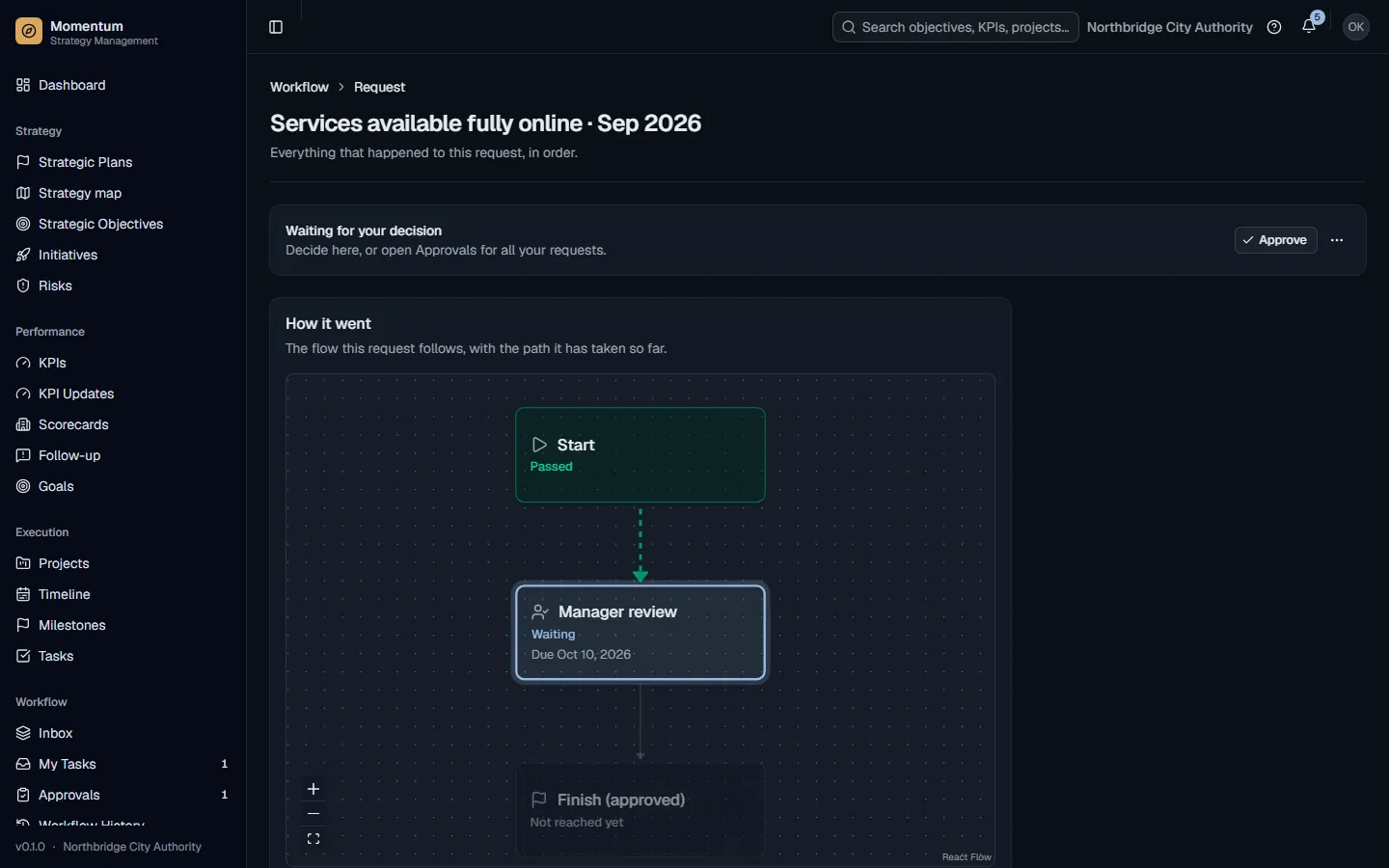This screenshot has width=1389, height=868.
Task: Select the Manager review node
Action: (640, 633)
